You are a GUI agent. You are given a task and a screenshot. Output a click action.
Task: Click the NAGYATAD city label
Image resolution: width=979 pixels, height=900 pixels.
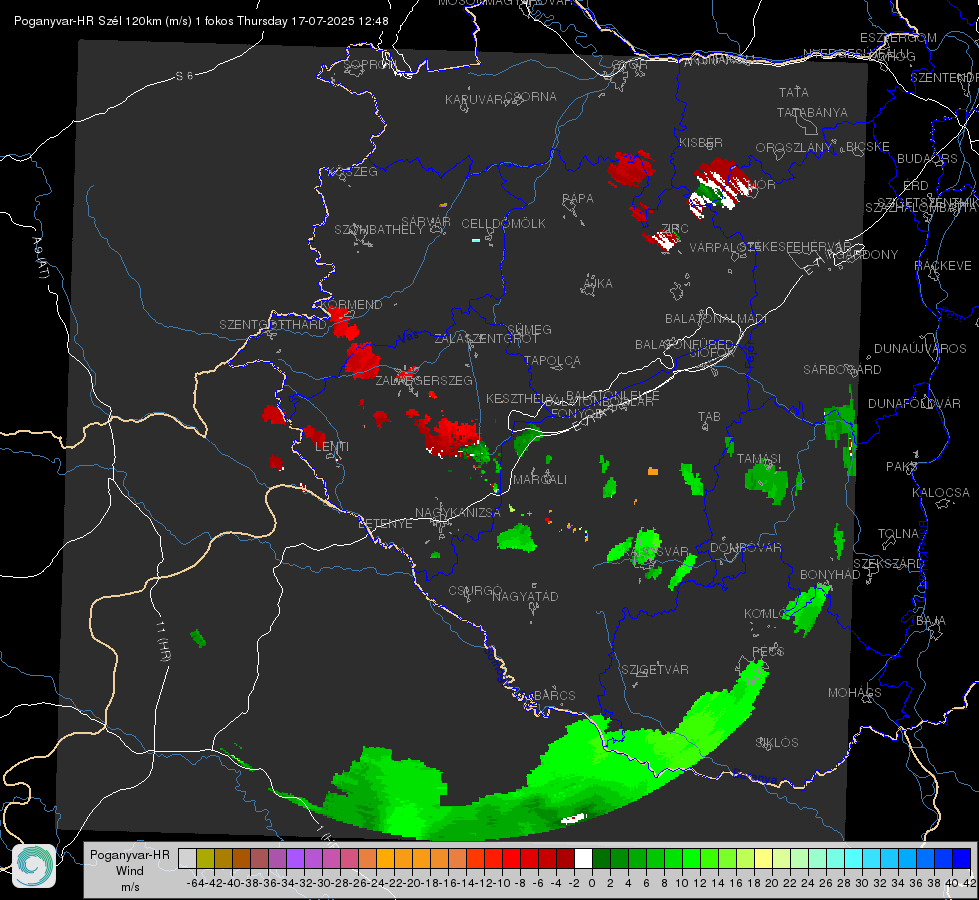[x=525, y=596]
